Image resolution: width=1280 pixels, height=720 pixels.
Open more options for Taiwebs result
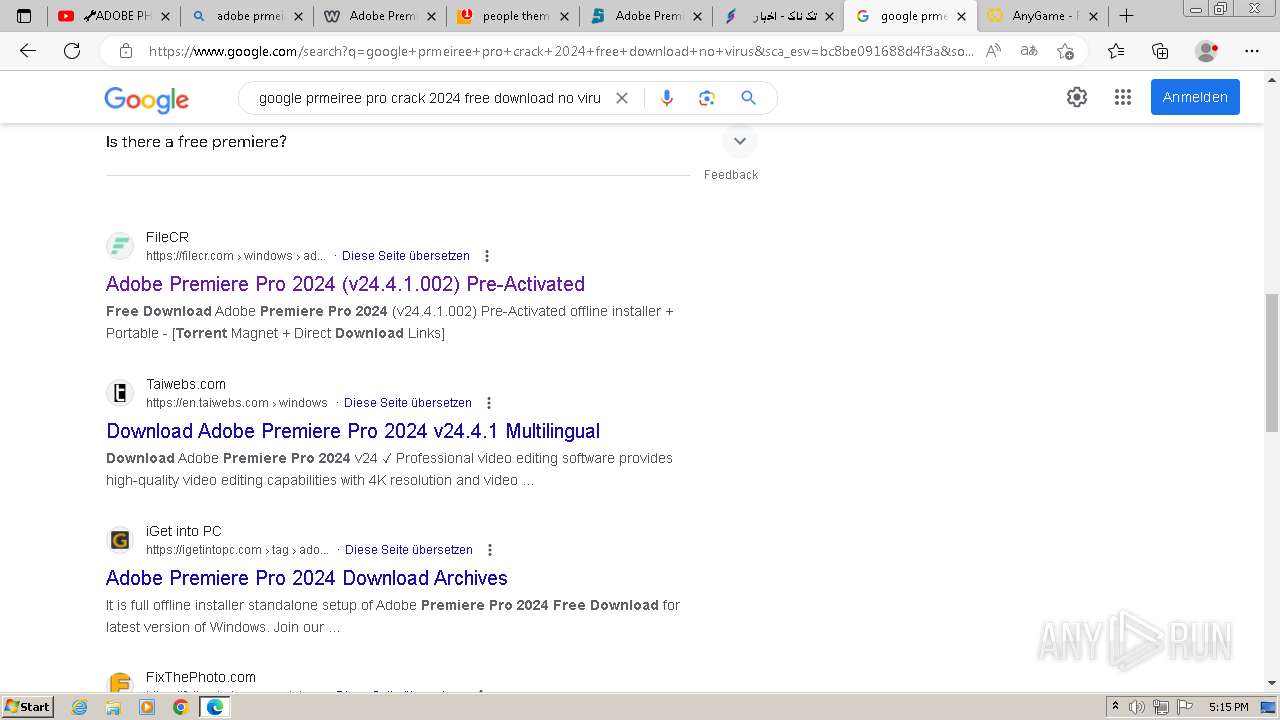pyautogui.click(x=489, y=403)
